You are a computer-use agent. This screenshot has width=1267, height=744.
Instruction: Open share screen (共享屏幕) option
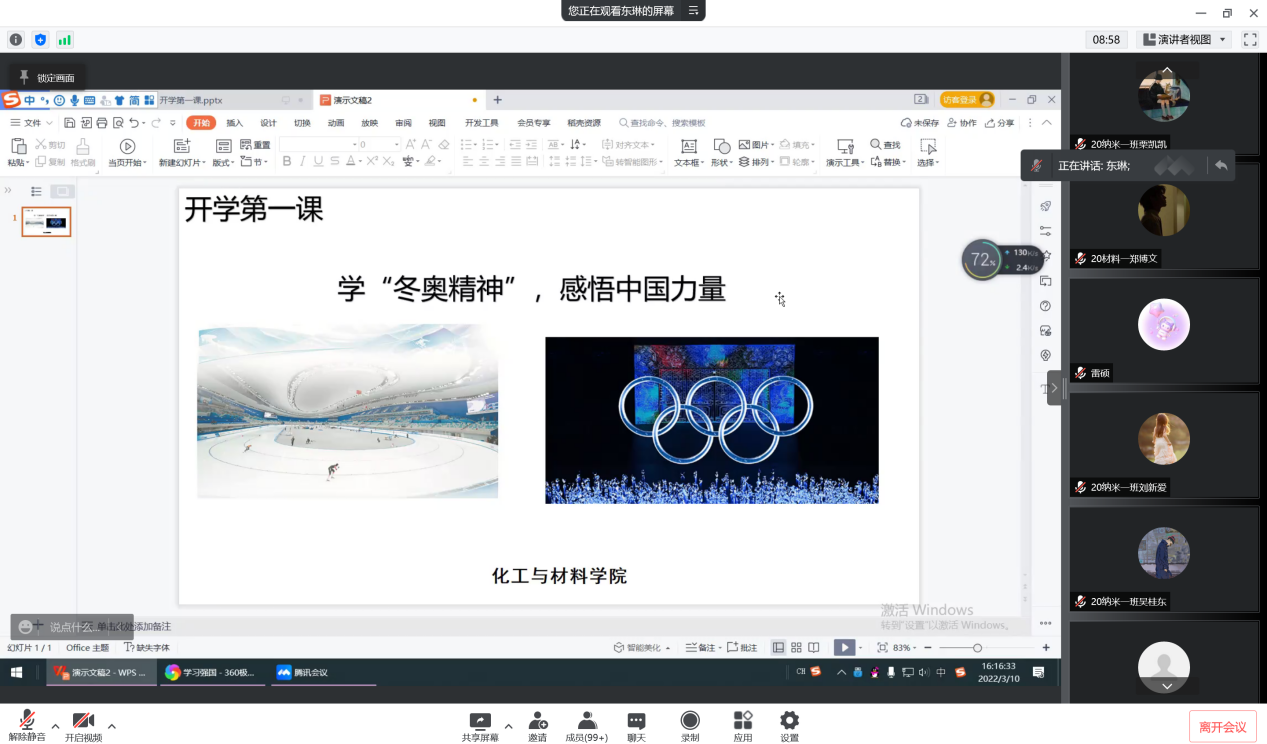480,726
